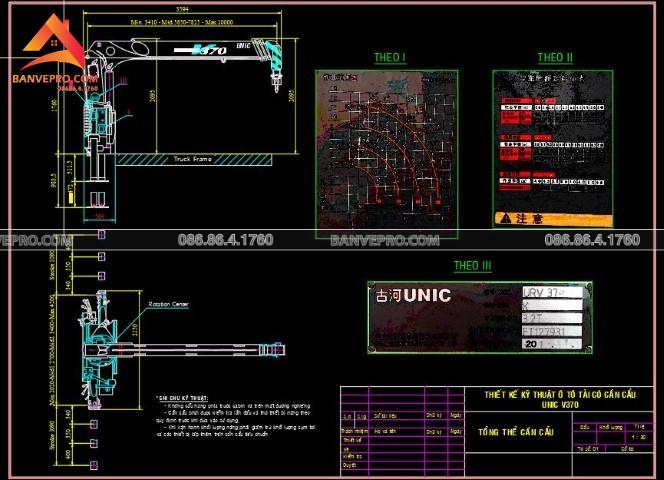The width and height of the screenshot is (664, 480).
Task: Select the specification plate image under THEO II
Action: (x=553, y=149)
